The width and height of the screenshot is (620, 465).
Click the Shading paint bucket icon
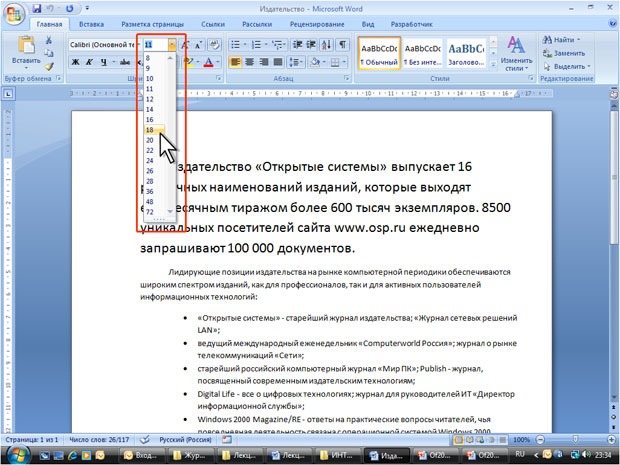coord(315,62)
